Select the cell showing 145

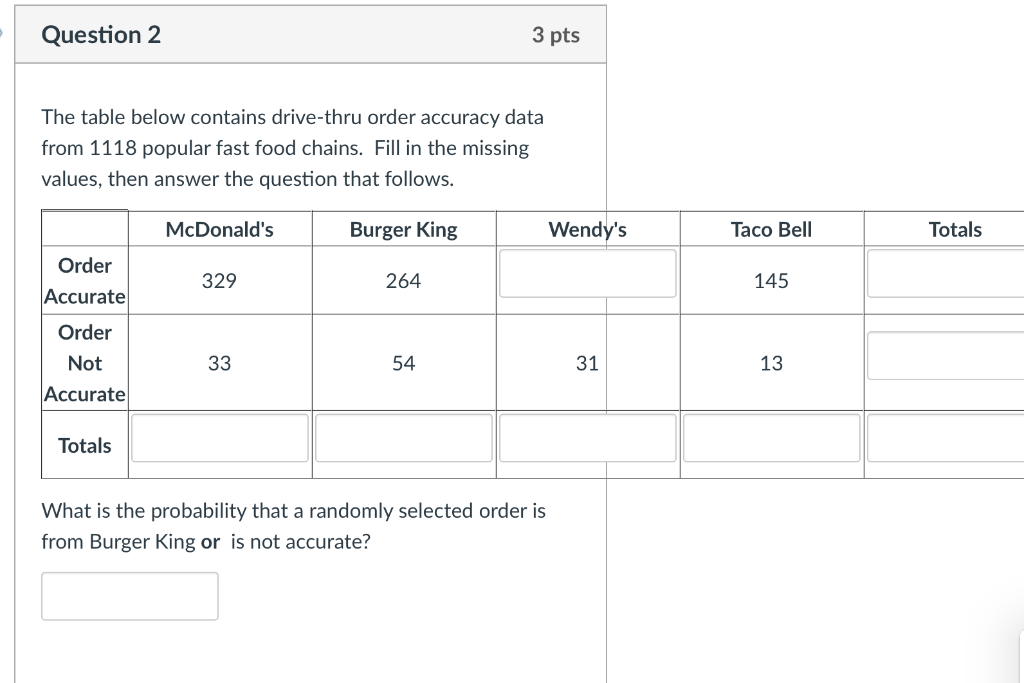tap(771, 281)
